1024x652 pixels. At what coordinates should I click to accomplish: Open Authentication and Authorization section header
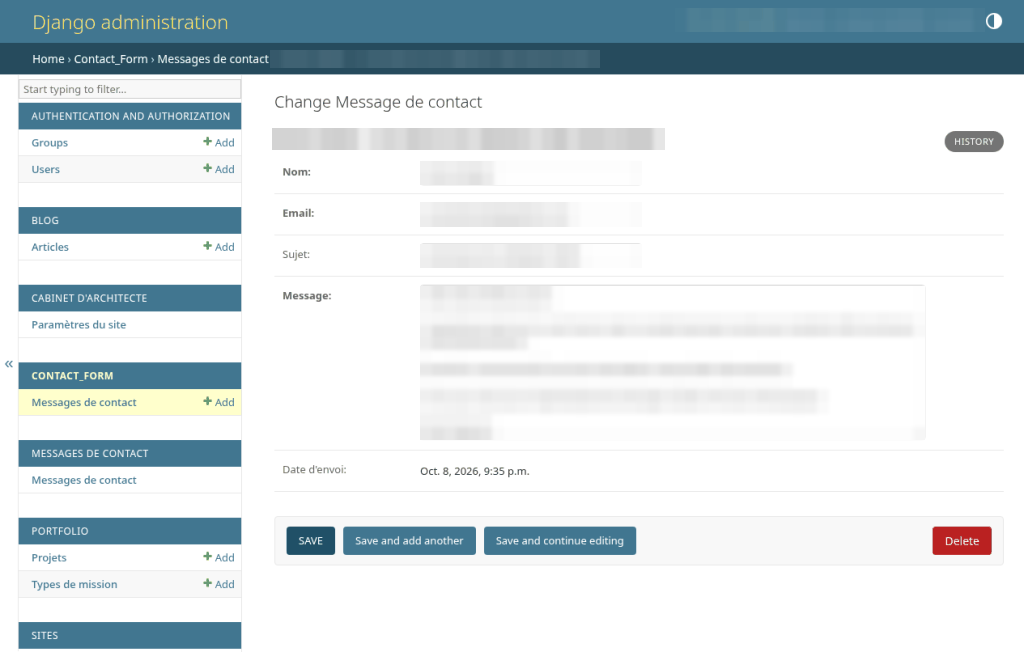pyautogui.click(x=131, y=116)
